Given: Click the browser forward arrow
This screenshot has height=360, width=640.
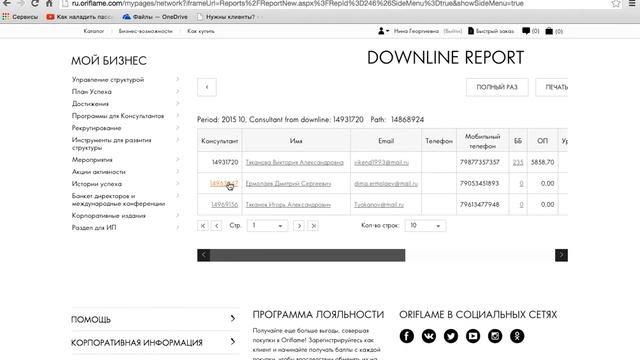Looking at the screenshot, I should 20,4.
